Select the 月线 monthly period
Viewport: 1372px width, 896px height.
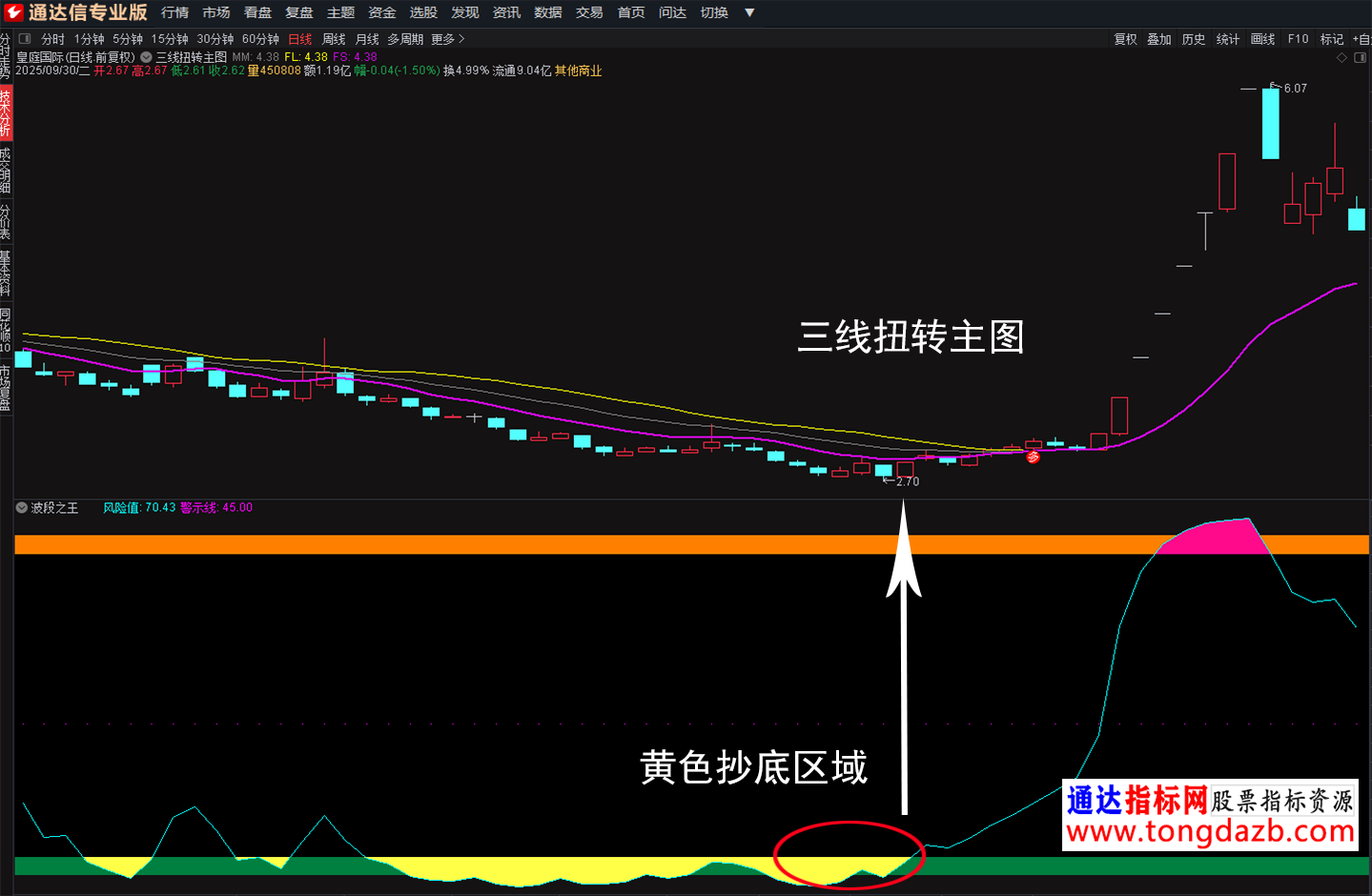pos(367,39)
